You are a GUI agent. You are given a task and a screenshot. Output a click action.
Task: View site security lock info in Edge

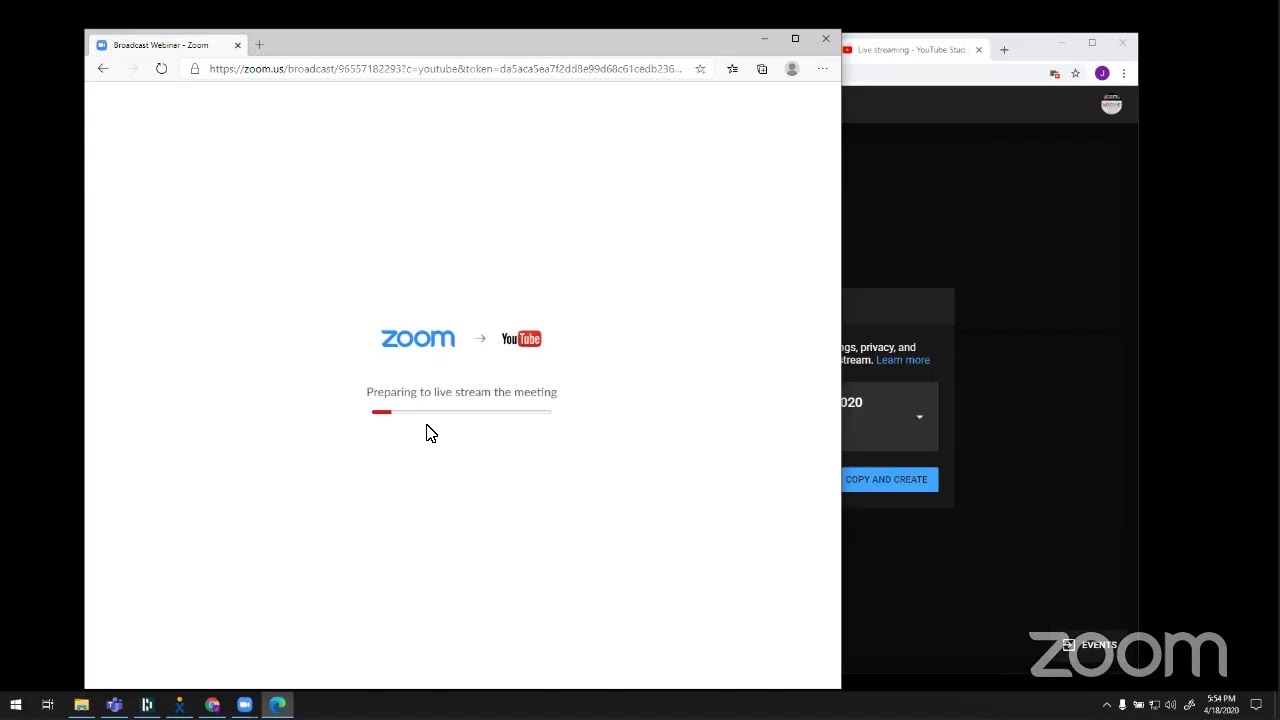coord(195,69)
